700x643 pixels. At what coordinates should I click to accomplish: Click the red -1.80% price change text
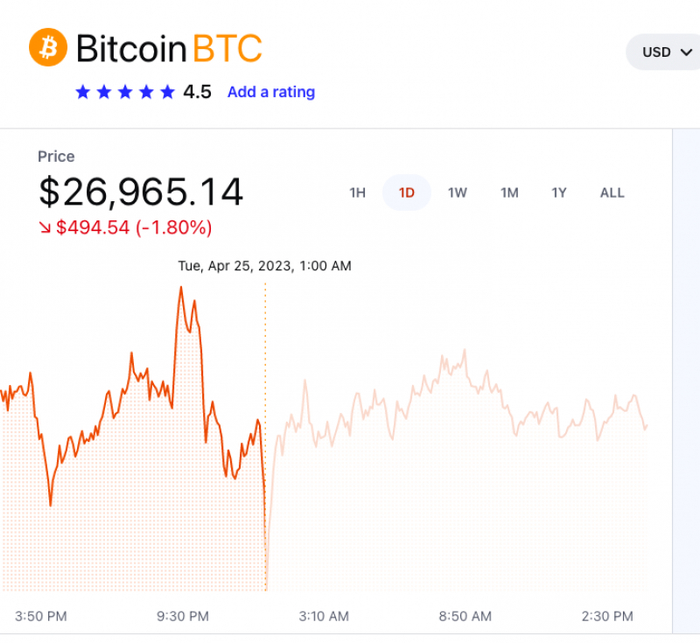pos(174,228)
